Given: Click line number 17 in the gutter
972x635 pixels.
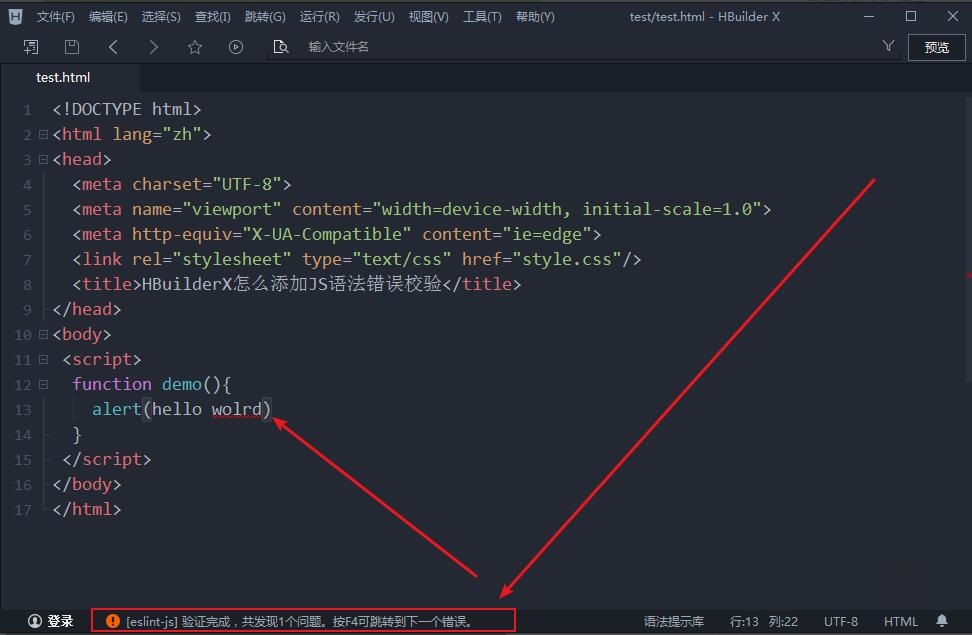Looking at the screenshot, I should coord(23,510).
